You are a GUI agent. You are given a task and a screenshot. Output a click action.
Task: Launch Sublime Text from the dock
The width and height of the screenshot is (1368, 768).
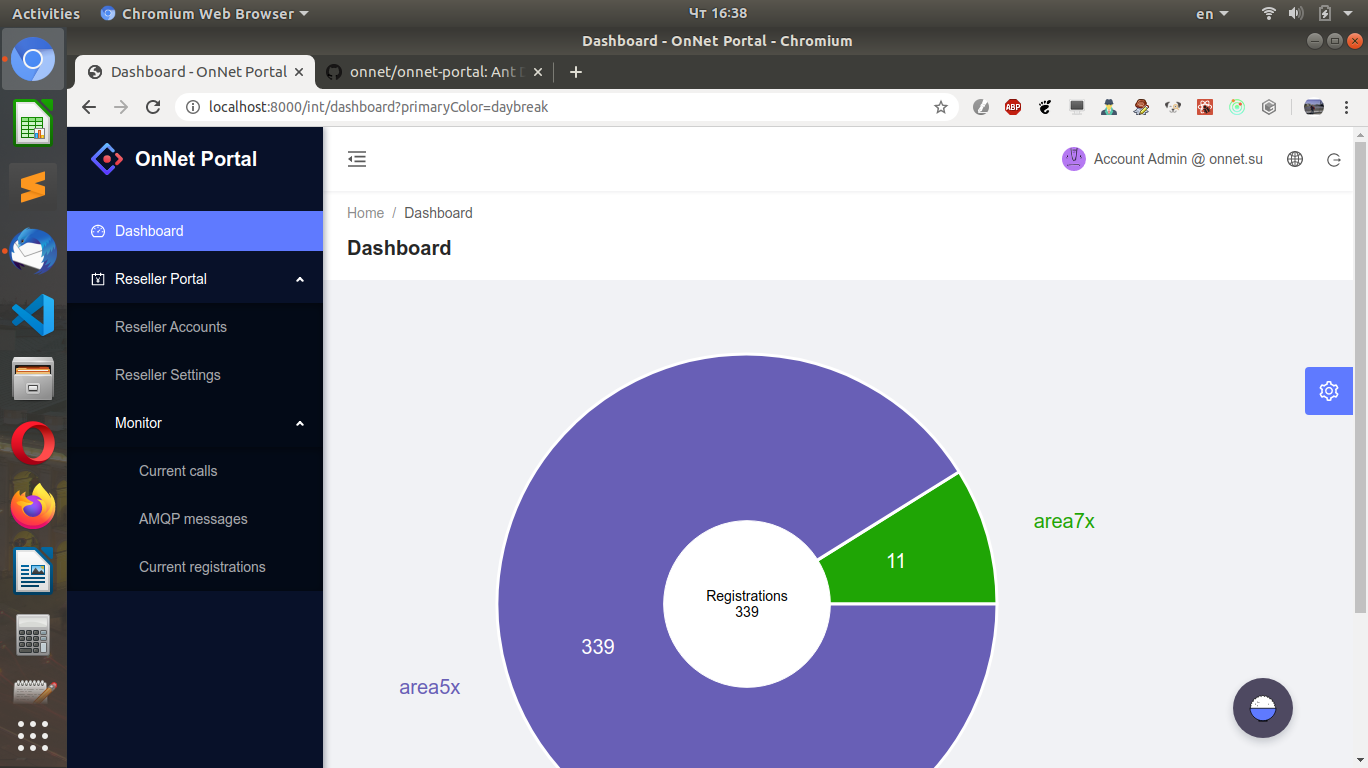point(33,187)
